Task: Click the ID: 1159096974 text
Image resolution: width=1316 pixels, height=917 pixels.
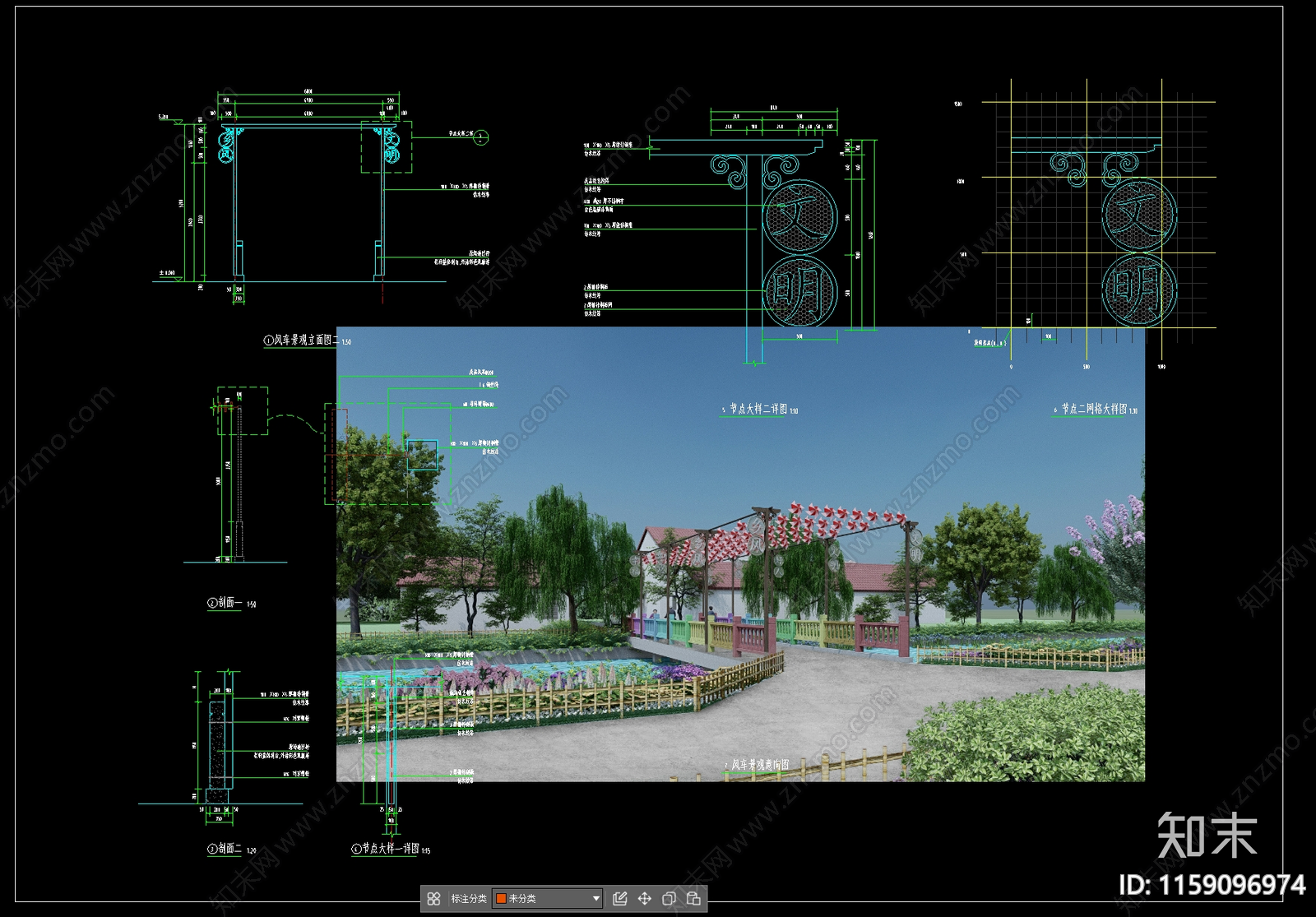Action: tap(1212, 885)
